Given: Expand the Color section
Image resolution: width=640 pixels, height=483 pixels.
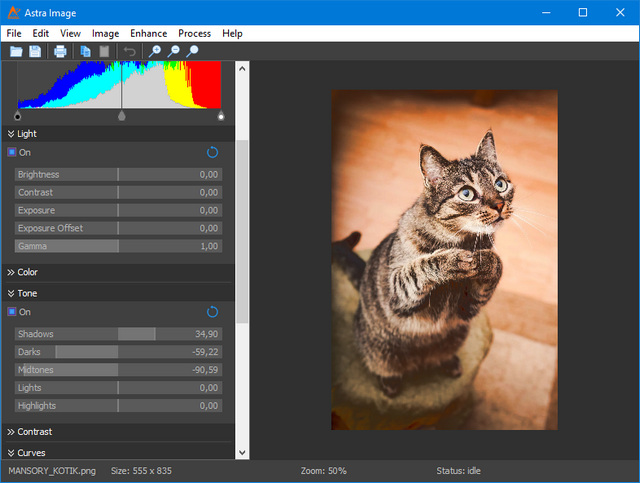Looking at the screenshot, I should 28,272.
